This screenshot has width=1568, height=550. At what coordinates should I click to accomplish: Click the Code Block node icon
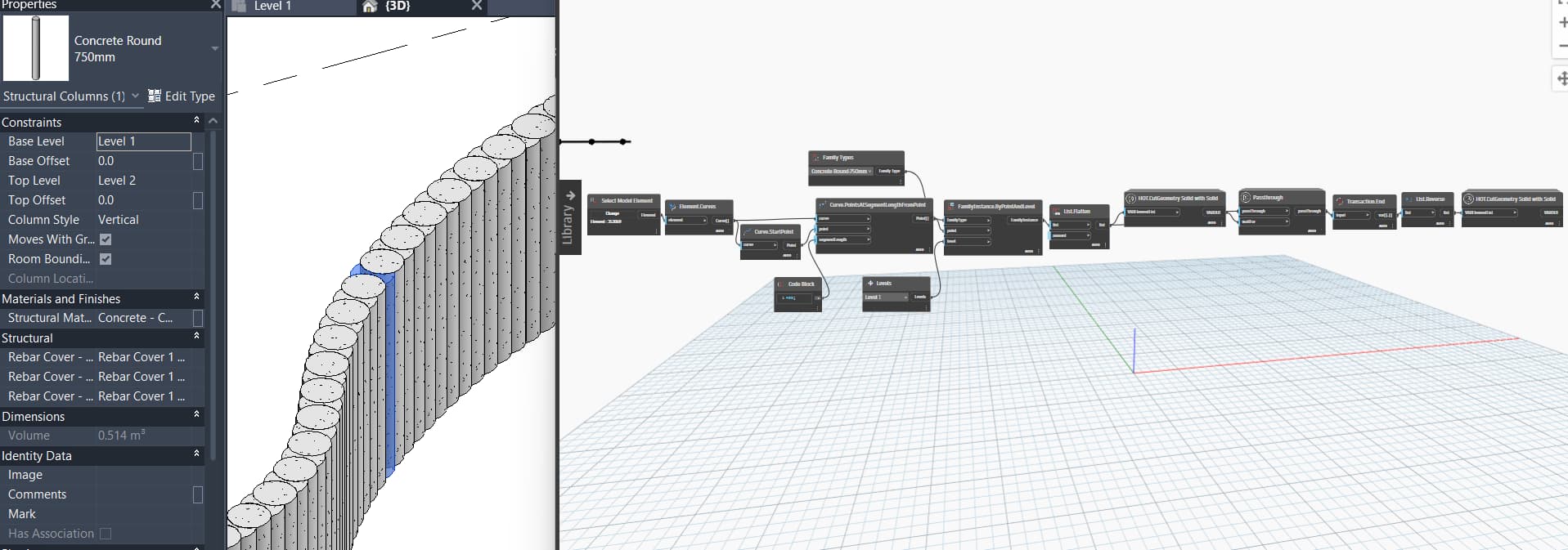pos(781,284)
